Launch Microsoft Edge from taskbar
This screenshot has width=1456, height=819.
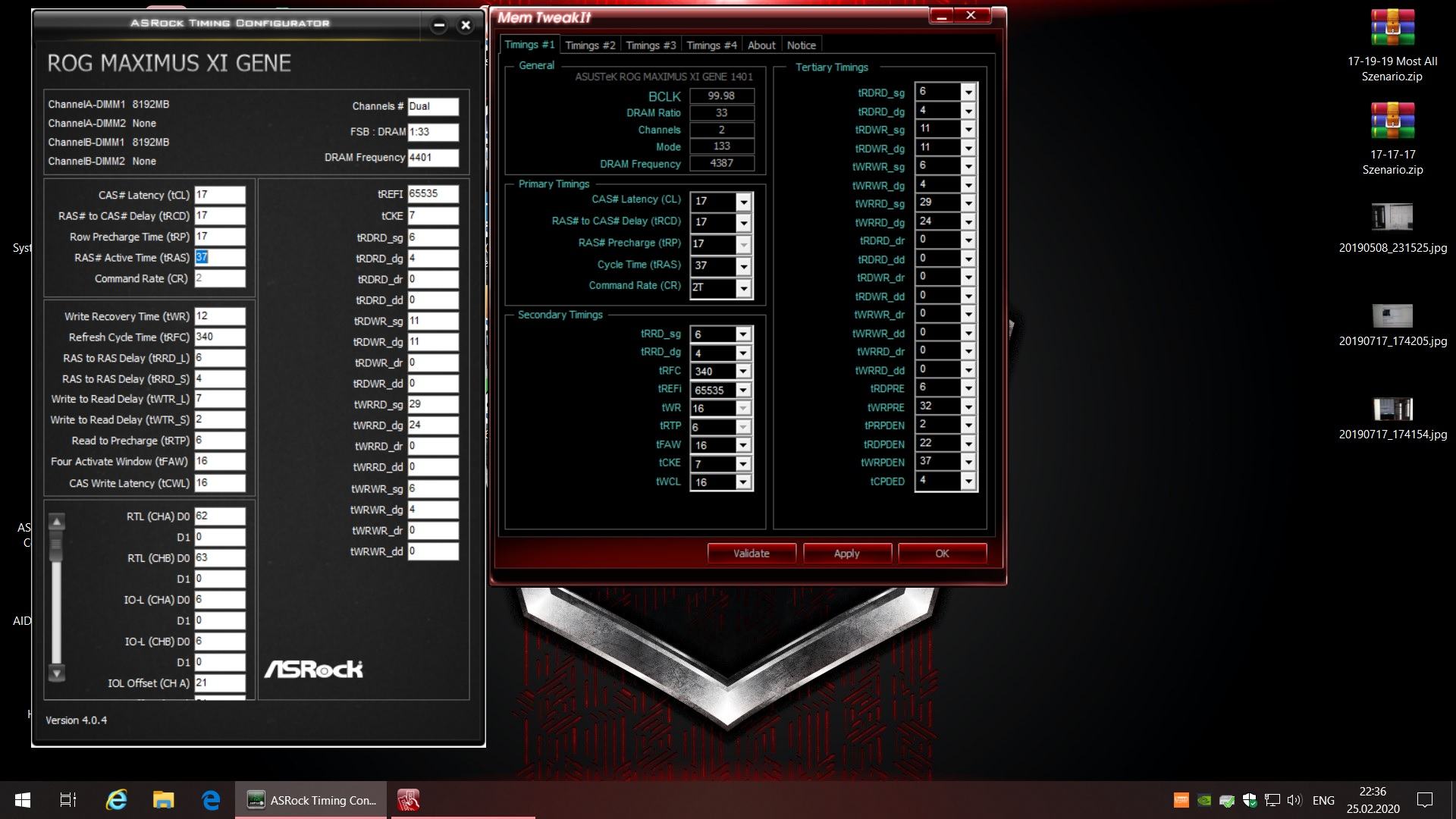(211, 800)
